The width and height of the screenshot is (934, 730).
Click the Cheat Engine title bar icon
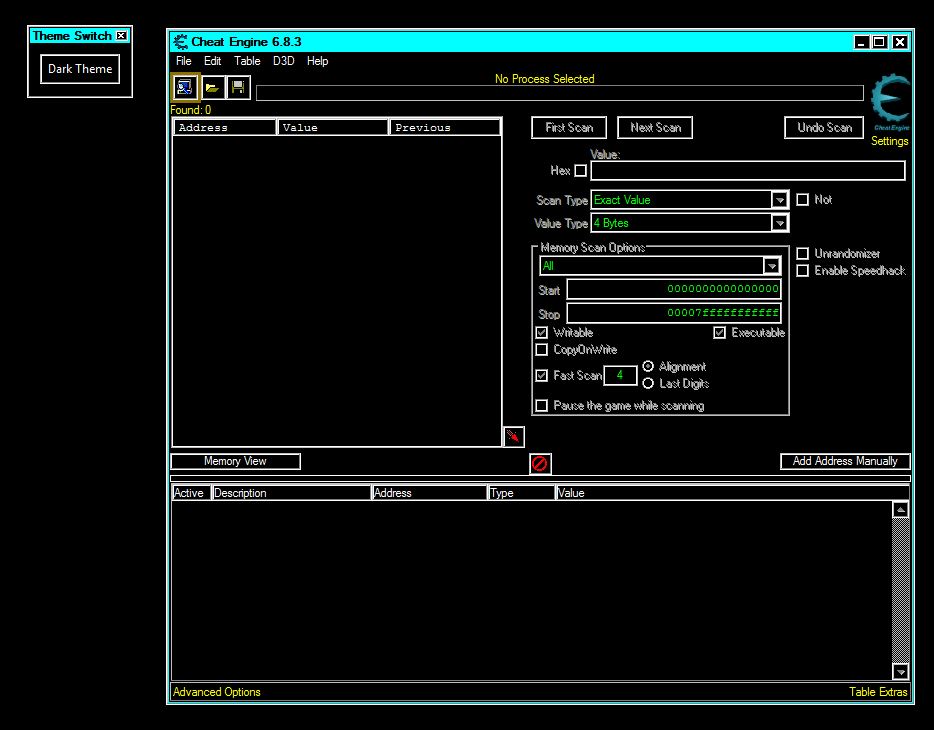coord(180,42)
